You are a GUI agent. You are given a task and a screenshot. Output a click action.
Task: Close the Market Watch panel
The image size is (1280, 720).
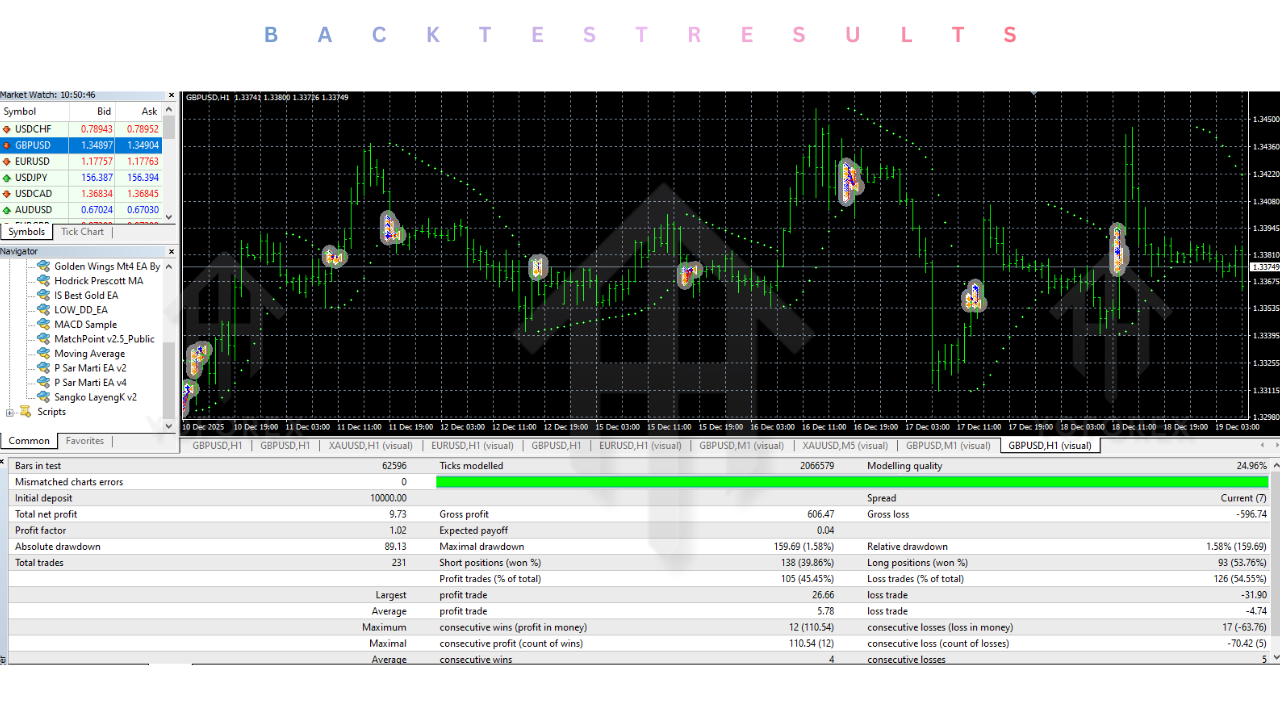[171, 95]
